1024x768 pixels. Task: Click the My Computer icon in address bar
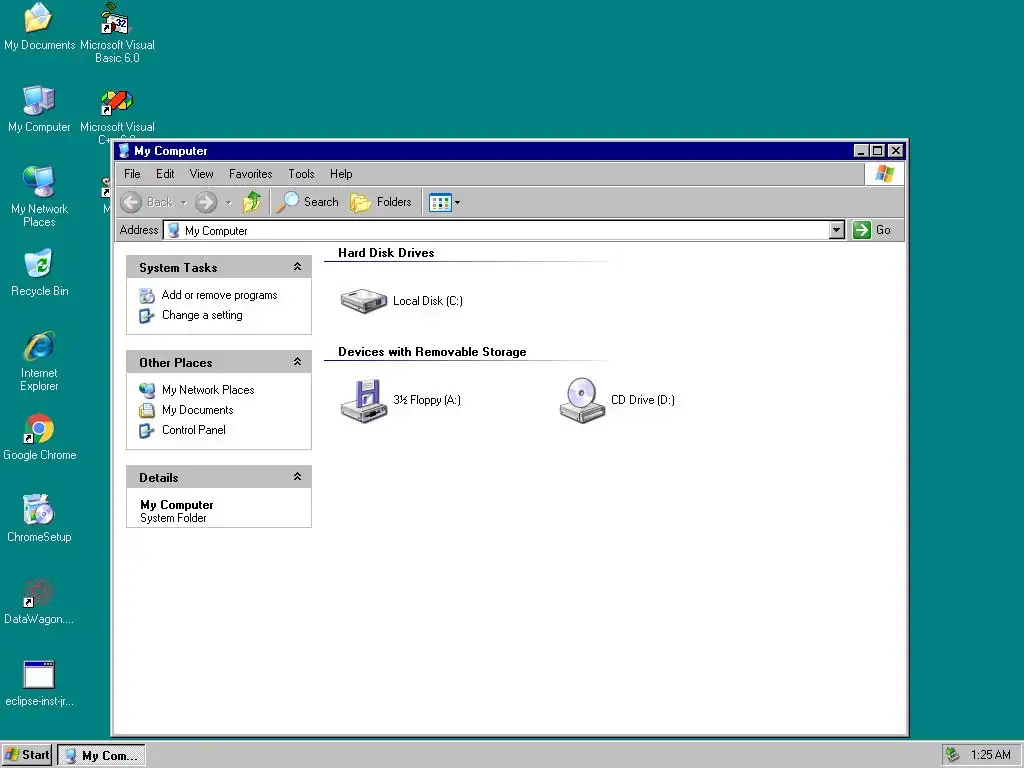click(173, 231)
